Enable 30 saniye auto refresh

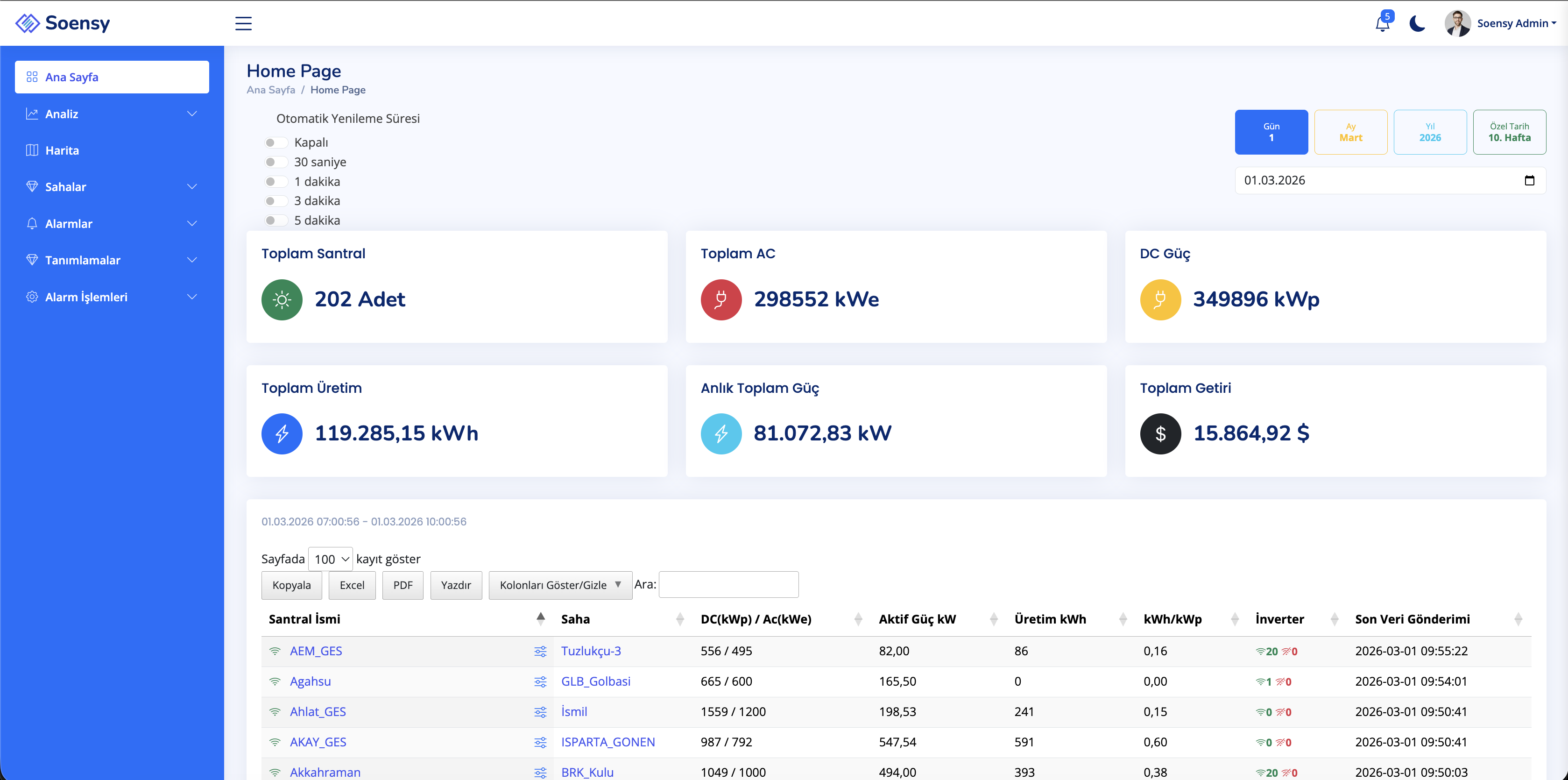(x=276, y=162)
